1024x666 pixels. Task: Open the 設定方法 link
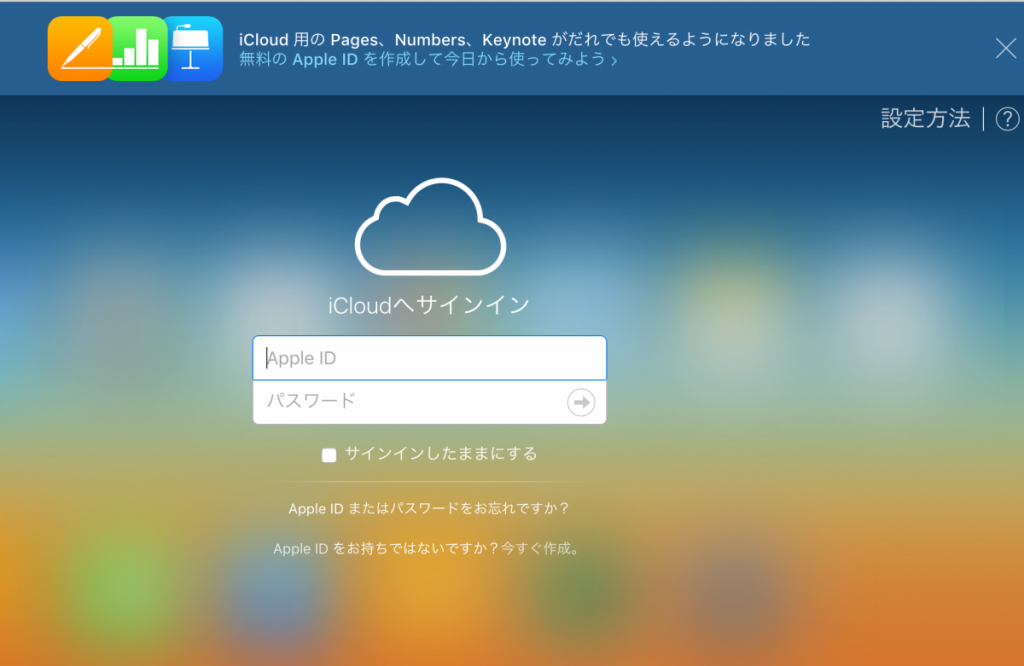925,118
